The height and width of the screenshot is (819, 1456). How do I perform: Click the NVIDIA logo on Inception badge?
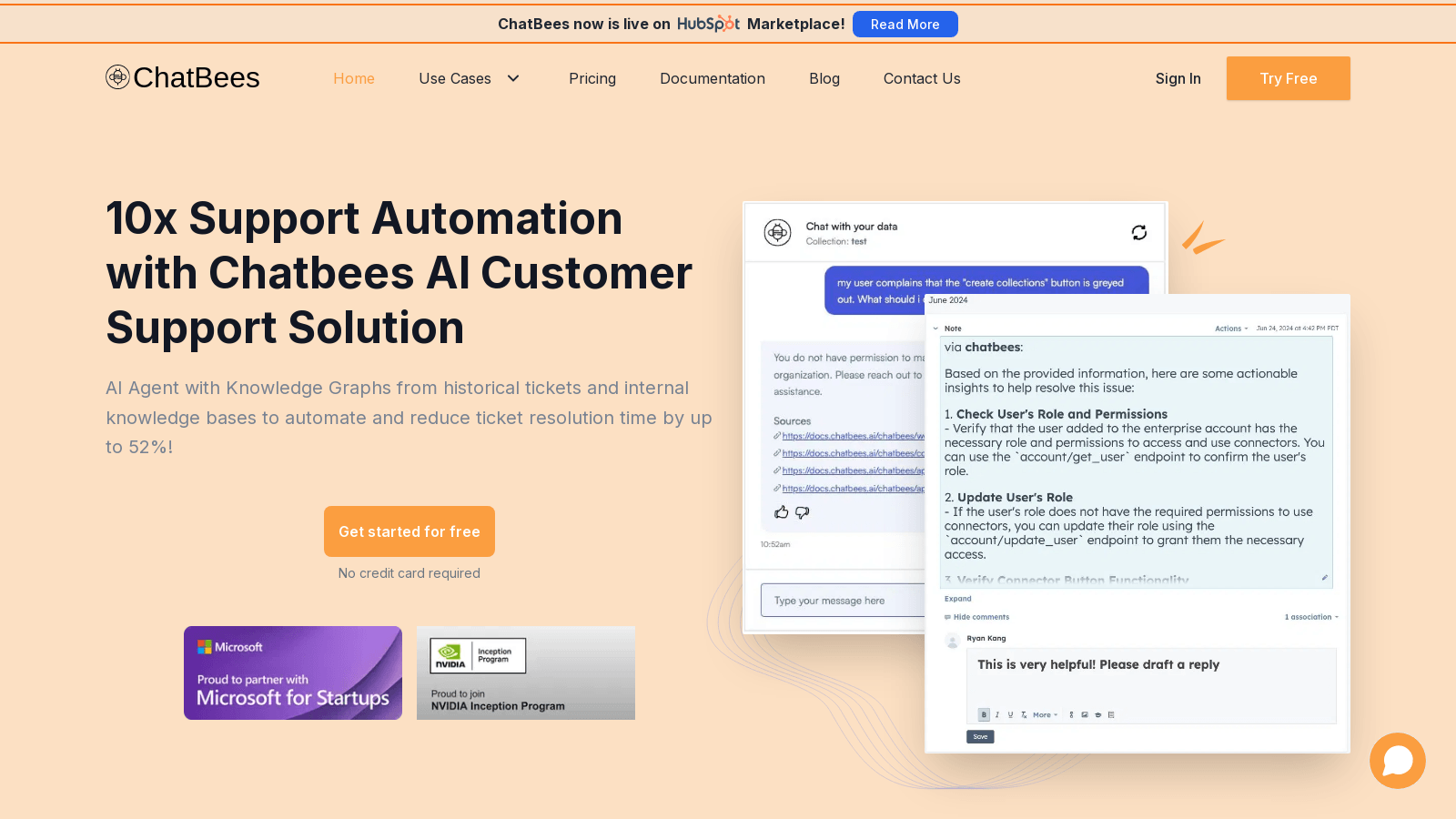[x=450, y=655]
